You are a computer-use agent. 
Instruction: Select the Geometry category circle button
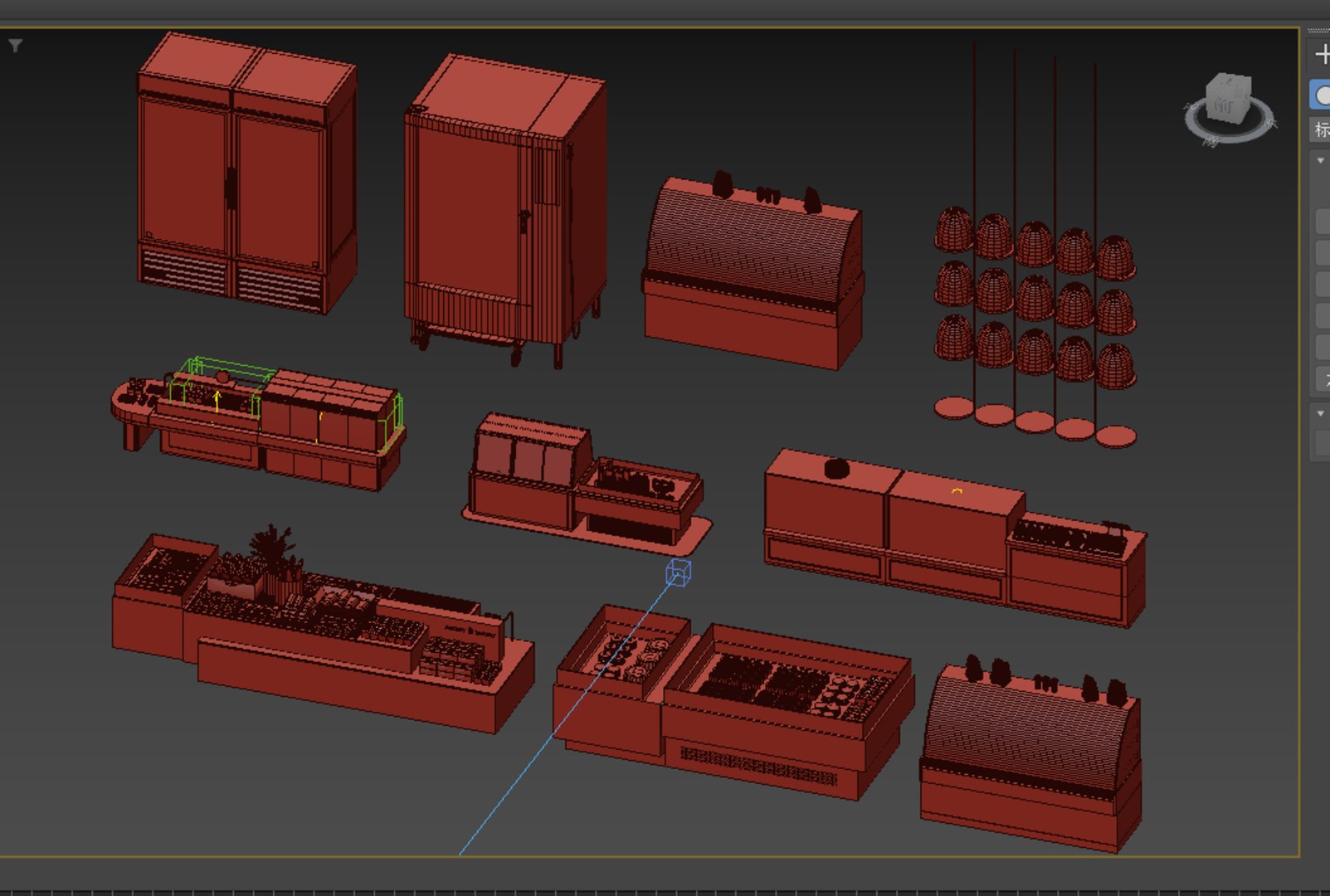[1321, 95]
